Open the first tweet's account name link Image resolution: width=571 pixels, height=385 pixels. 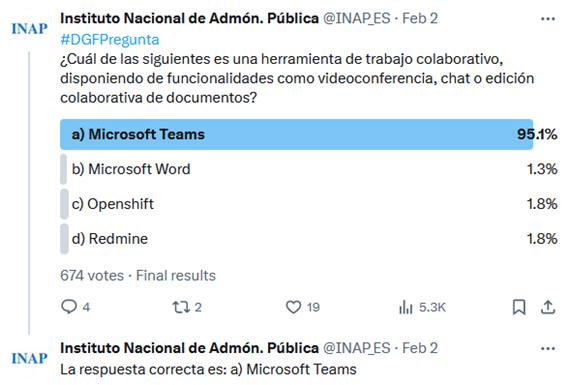189,18
